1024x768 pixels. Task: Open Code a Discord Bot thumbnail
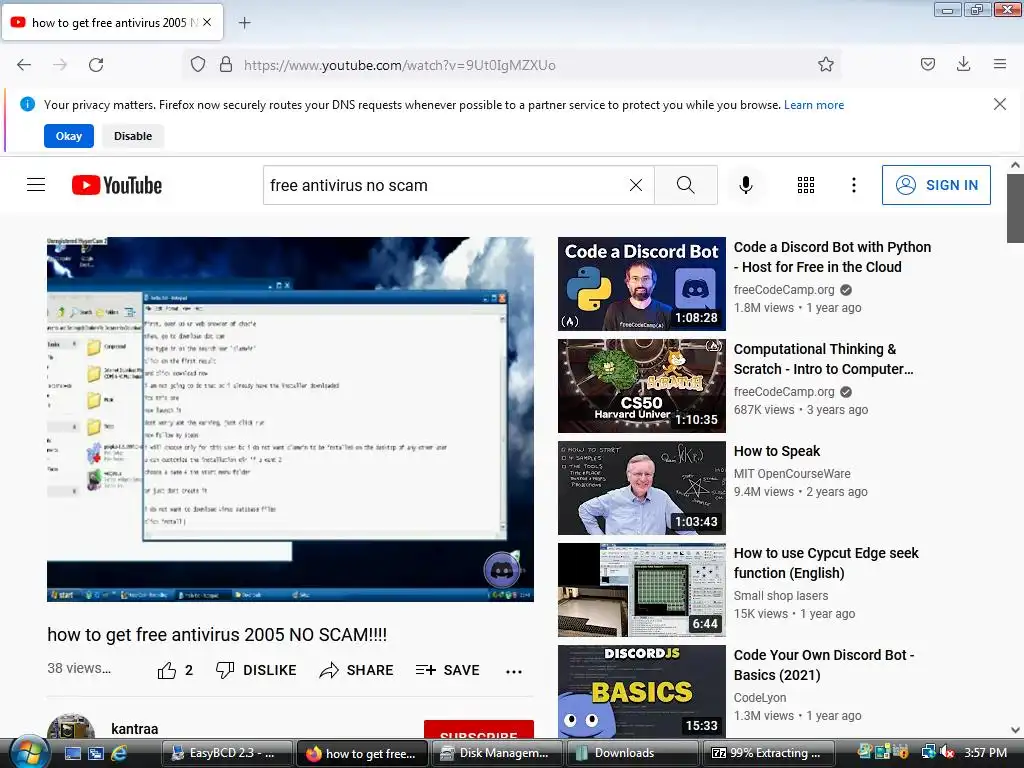641,284
